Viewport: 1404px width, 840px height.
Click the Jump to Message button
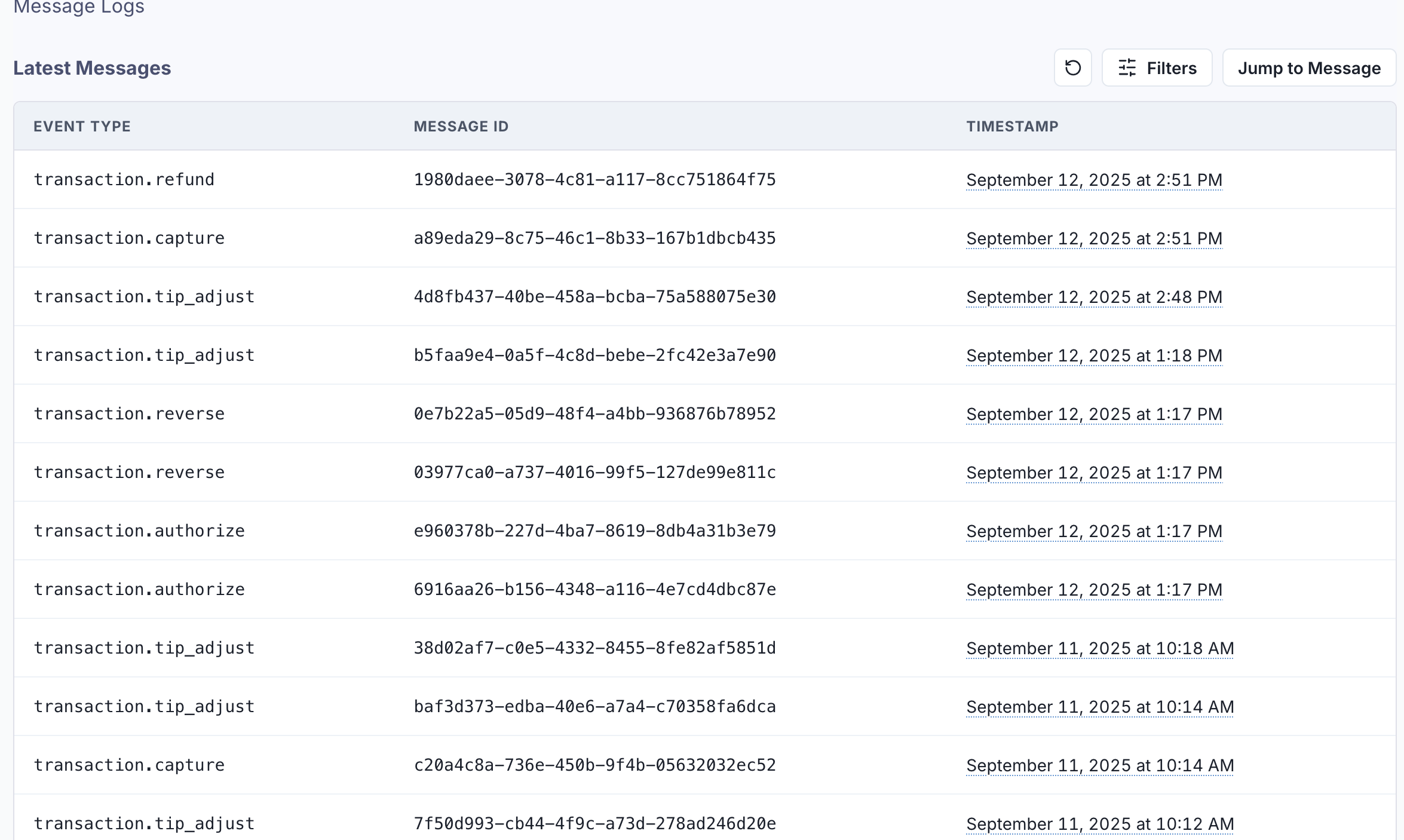[x=1309, y=68]
